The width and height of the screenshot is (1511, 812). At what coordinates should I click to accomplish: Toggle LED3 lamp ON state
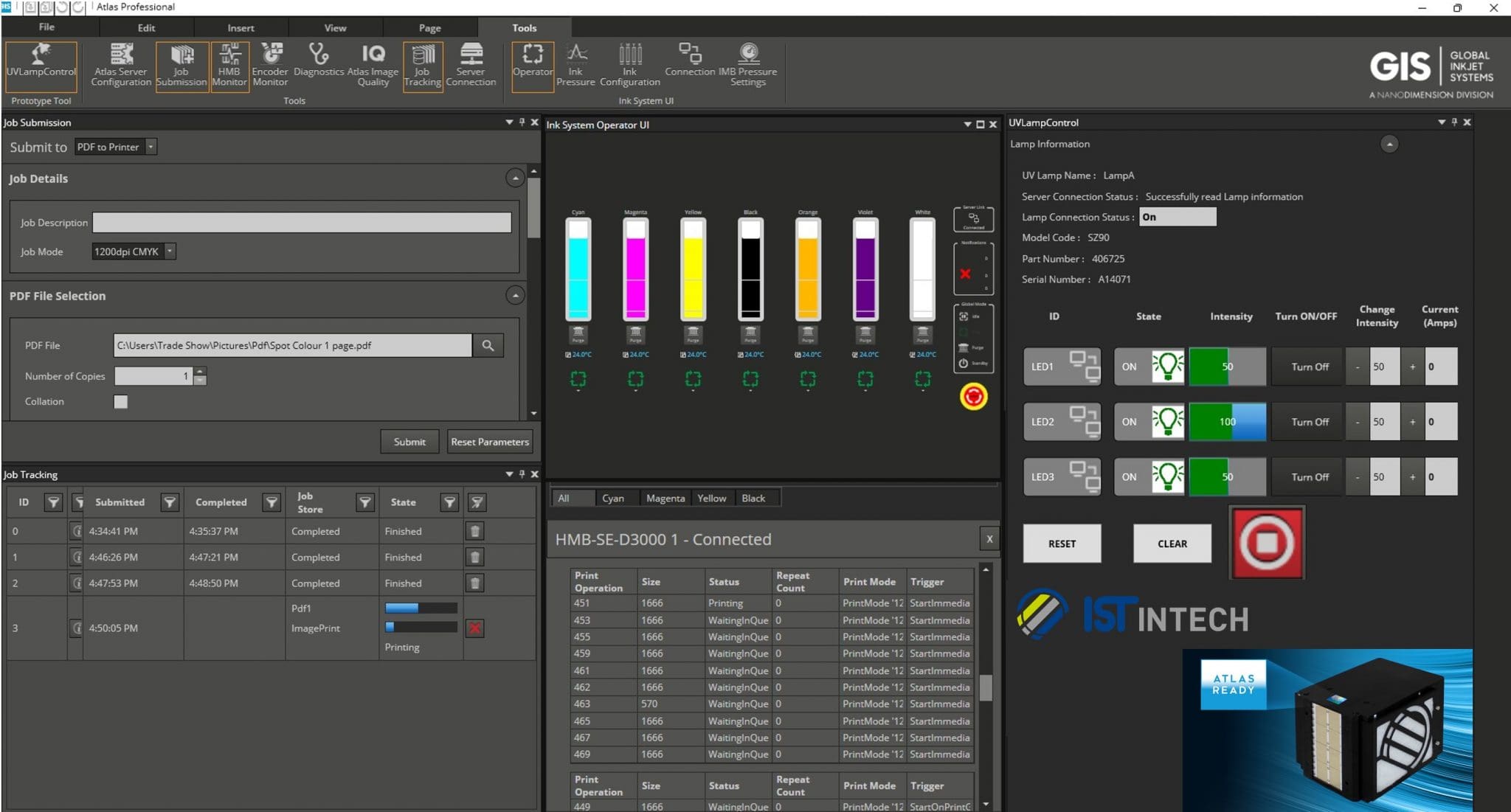click(x=1149, y=476)
